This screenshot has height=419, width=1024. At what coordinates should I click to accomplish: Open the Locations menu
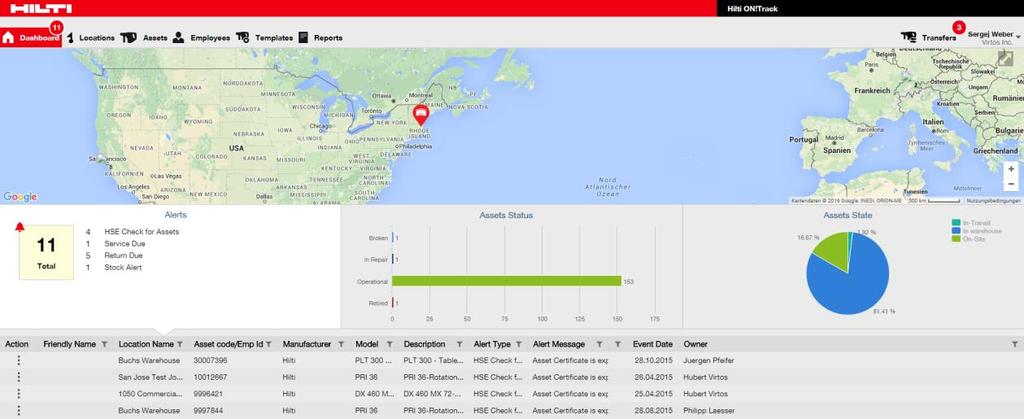coord(97,38)
